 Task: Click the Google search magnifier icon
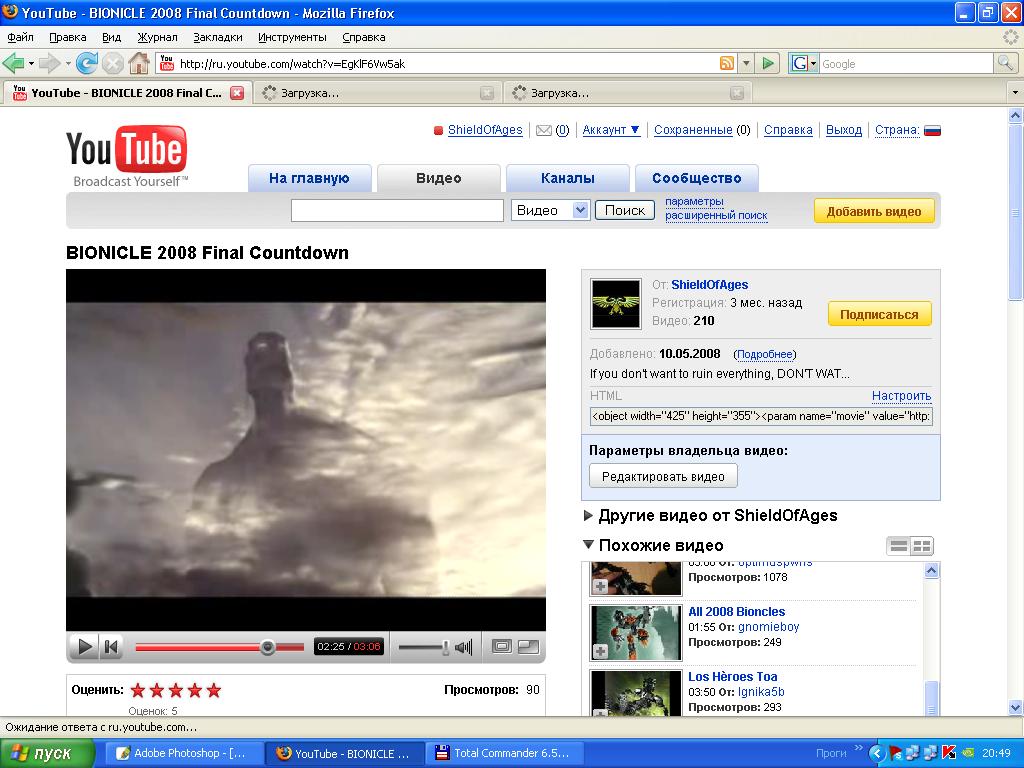(1005, 63)
